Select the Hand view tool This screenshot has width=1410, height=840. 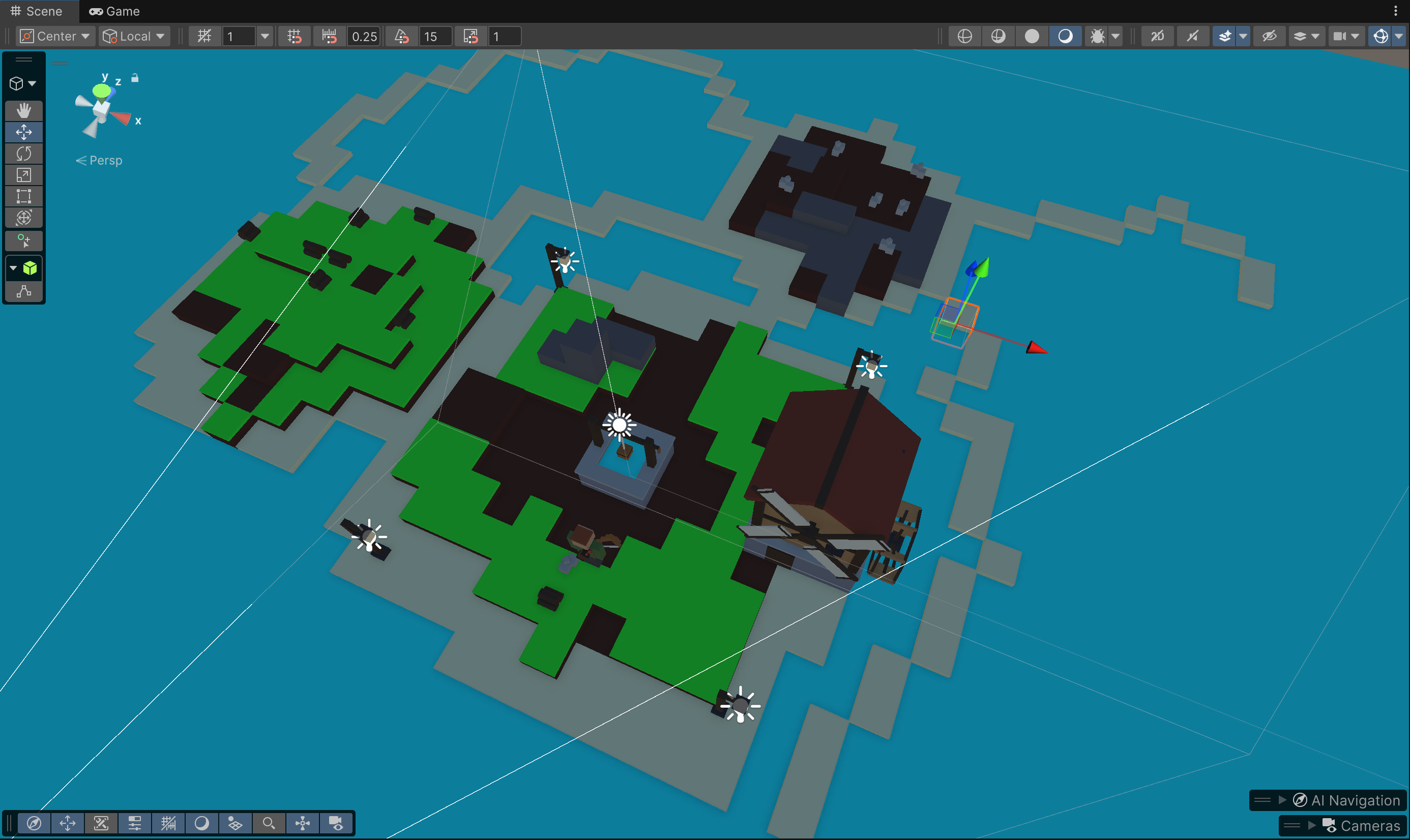pos(24,110)
